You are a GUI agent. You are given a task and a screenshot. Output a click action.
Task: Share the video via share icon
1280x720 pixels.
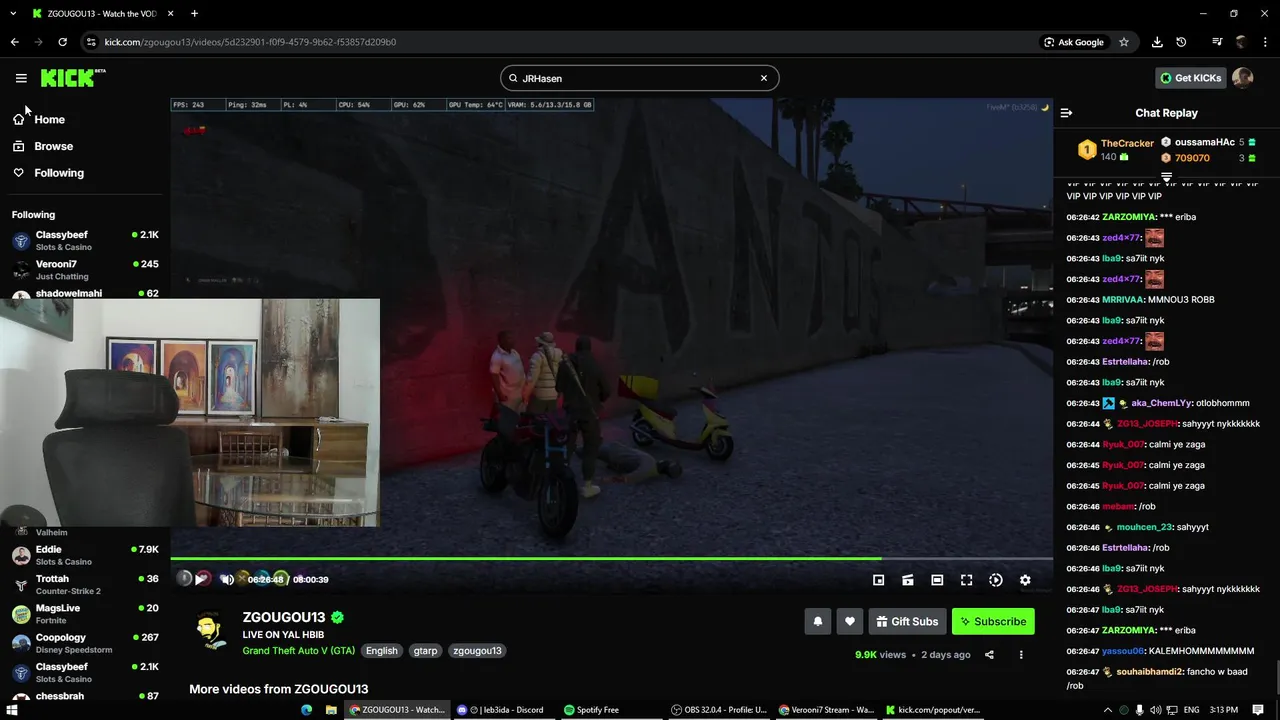(989, 655)
